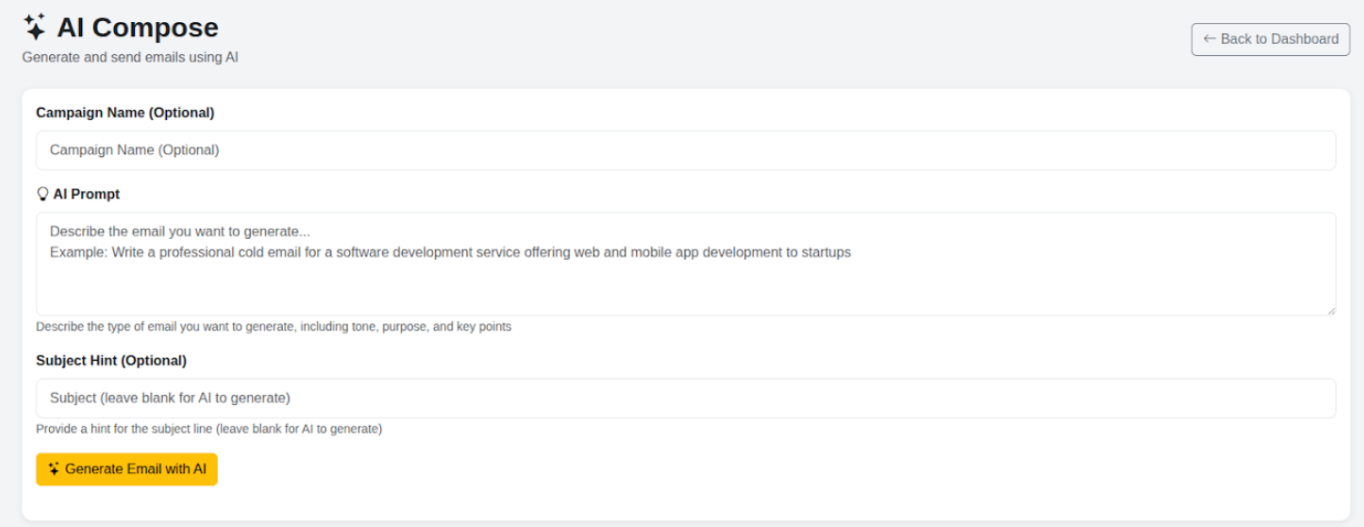Click the 'Subject (leave blank for AI to generate)' placeholder

(170, 398)
